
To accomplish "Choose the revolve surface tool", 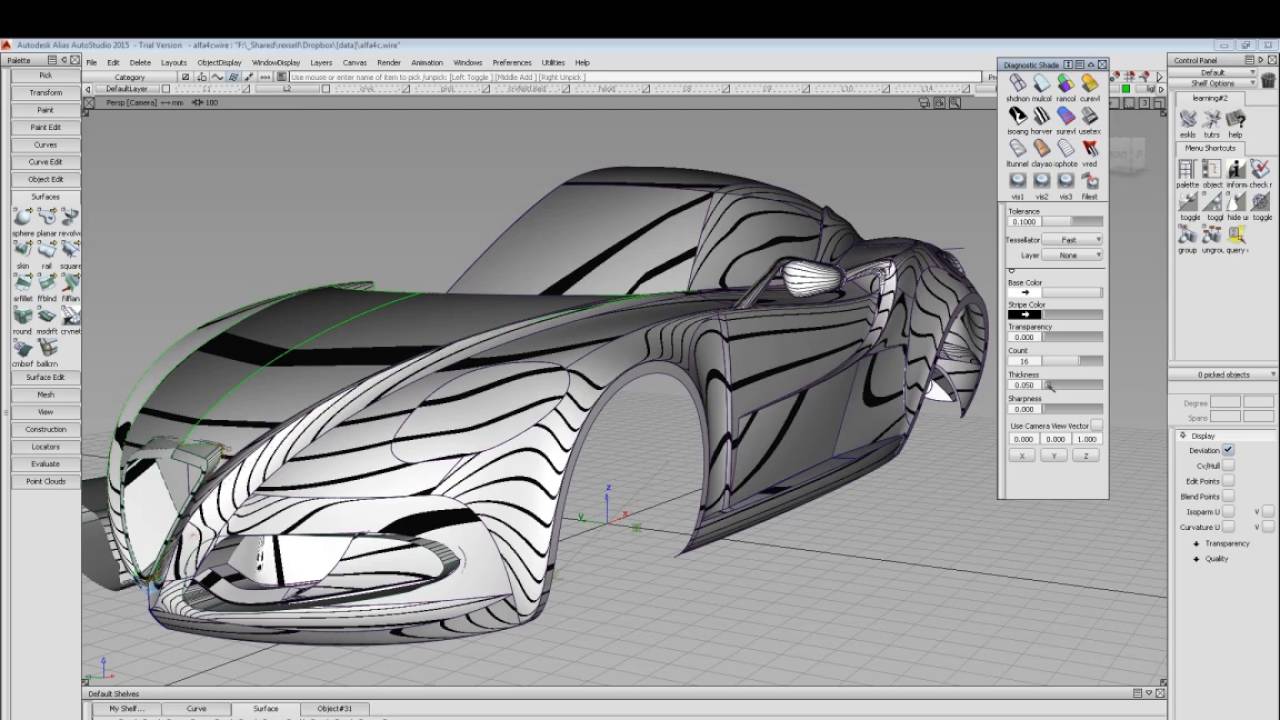I will coord(70,218).
